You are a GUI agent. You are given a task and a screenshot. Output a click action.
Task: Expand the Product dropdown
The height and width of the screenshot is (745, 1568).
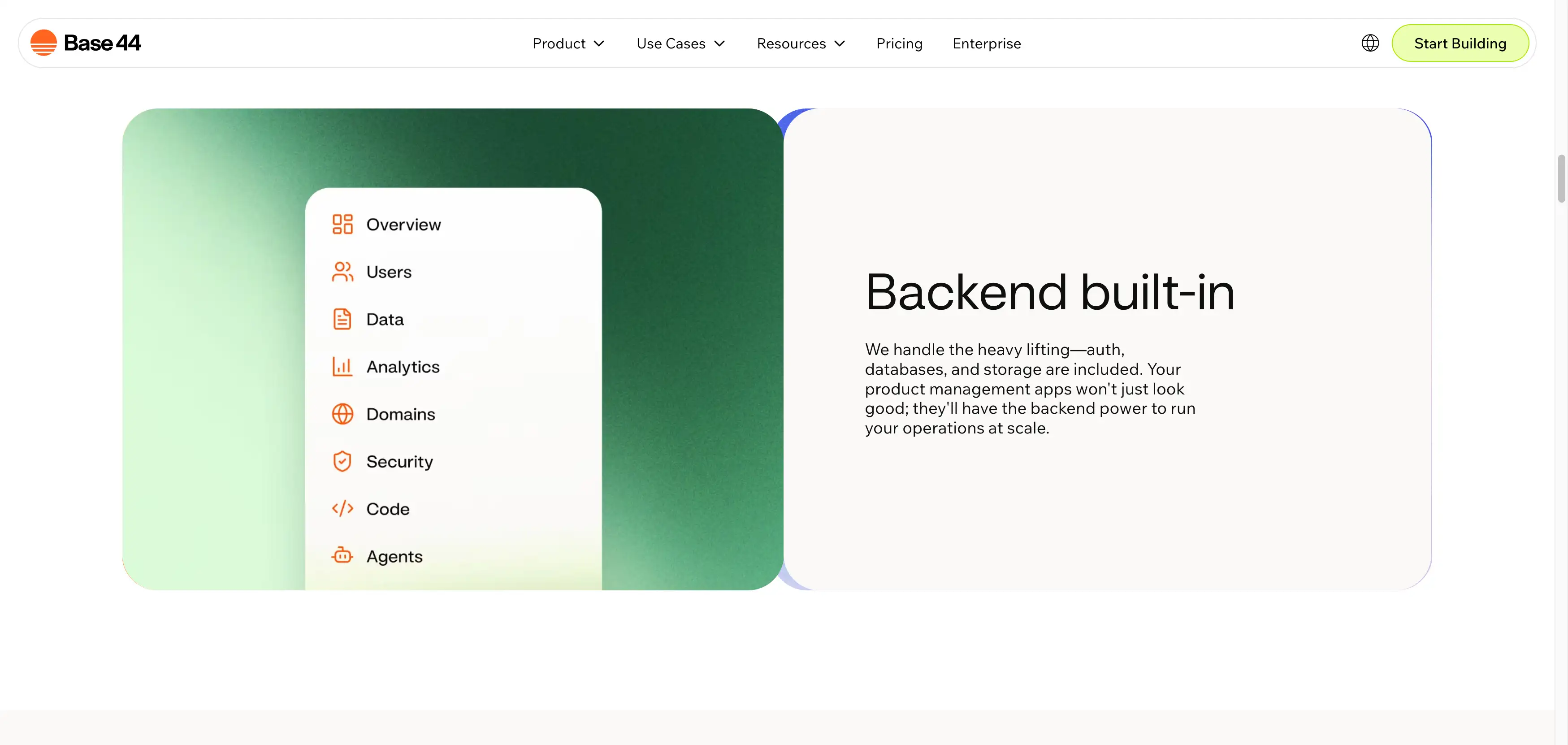568,43
